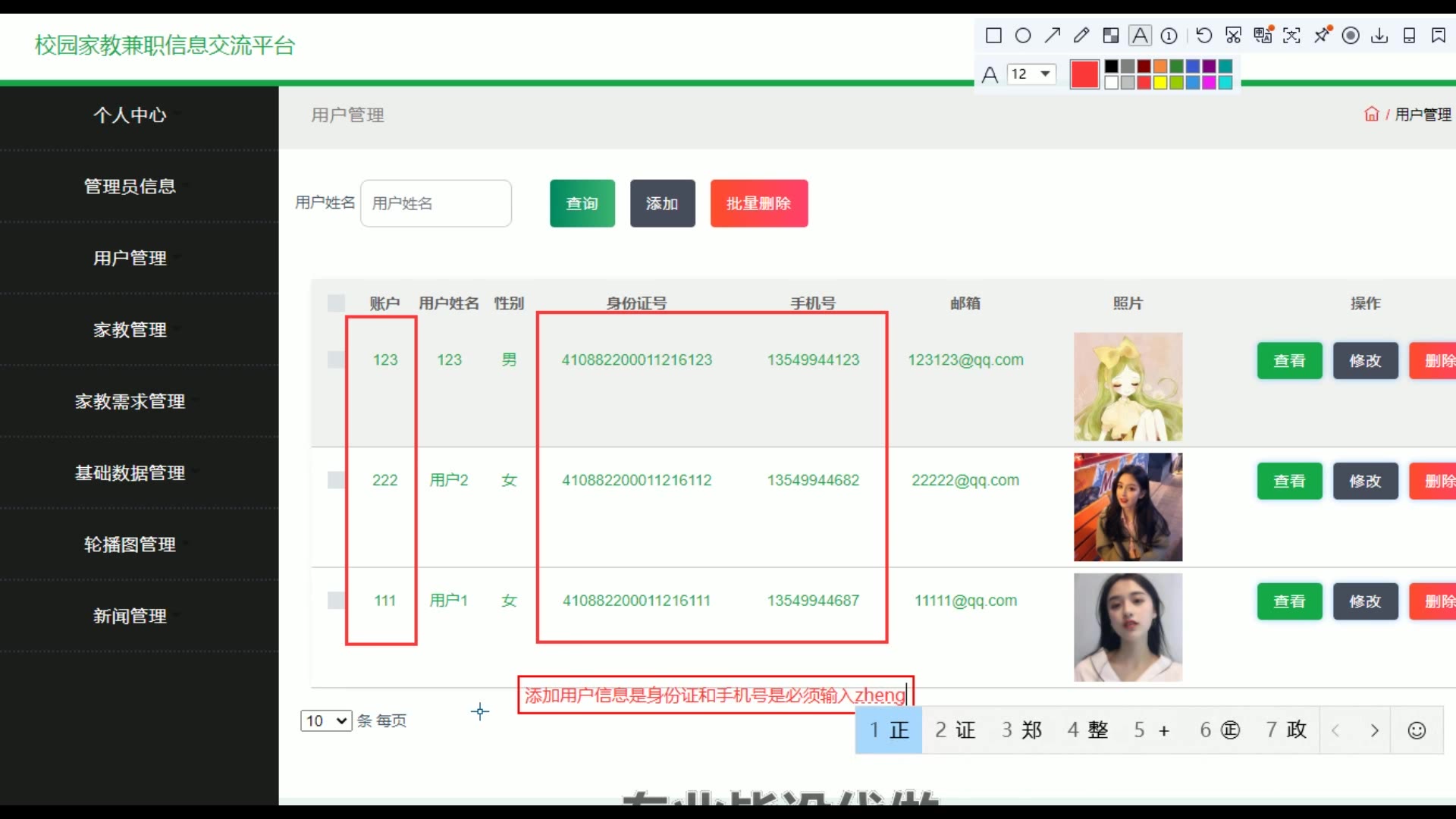Select the pencil drawing tool
Viewport: 1456px width, 819px height.
(x=1081, y=36)
